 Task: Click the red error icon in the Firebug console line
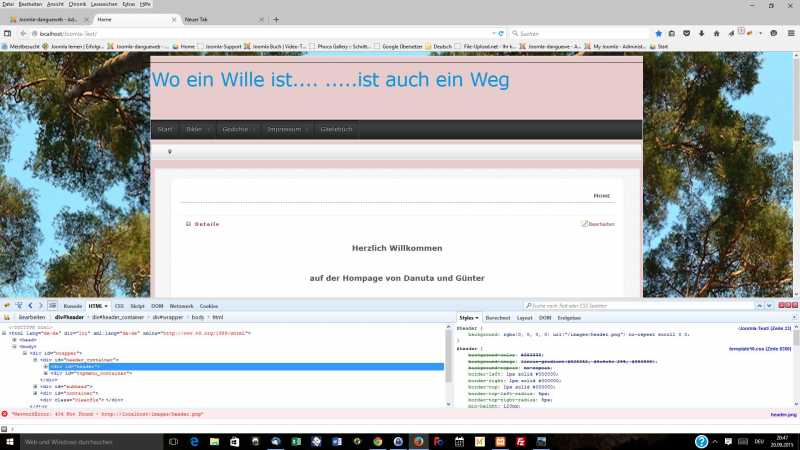(5, 414)
